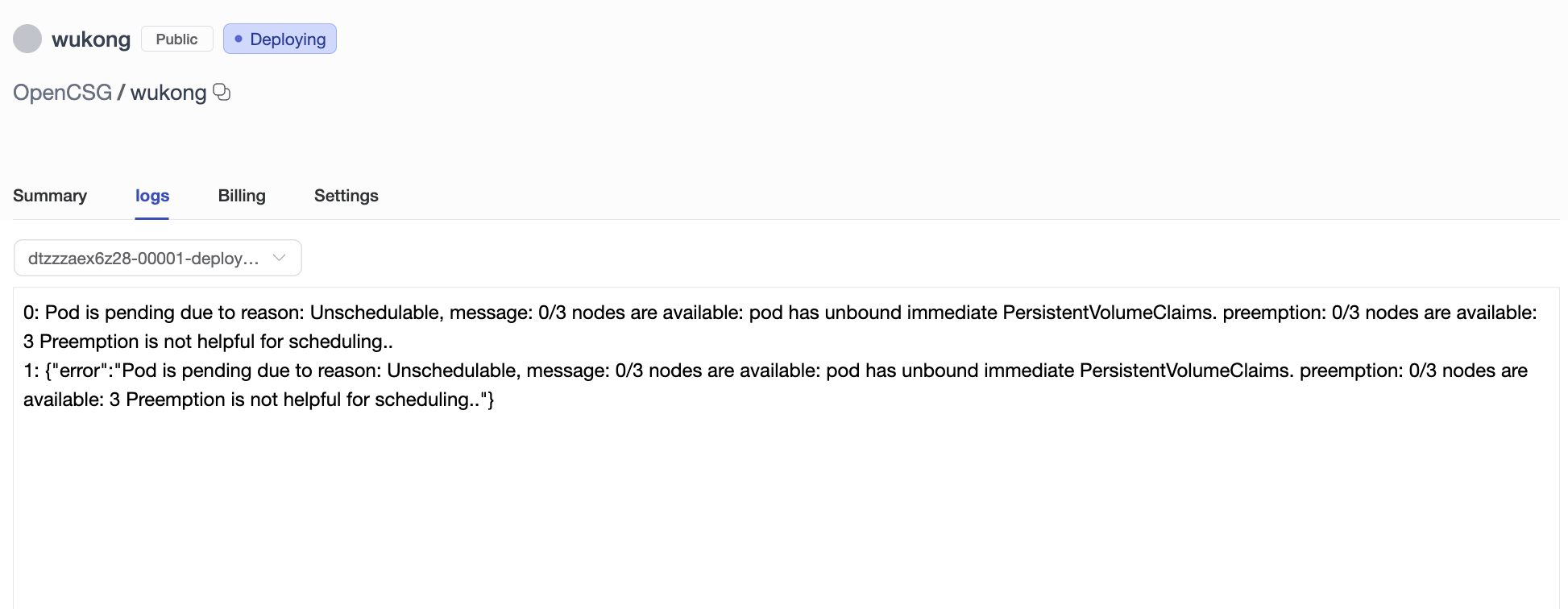This screenshot has height=609, width=1568.
Task: Select the logs tab
Action: coord(152,196)
